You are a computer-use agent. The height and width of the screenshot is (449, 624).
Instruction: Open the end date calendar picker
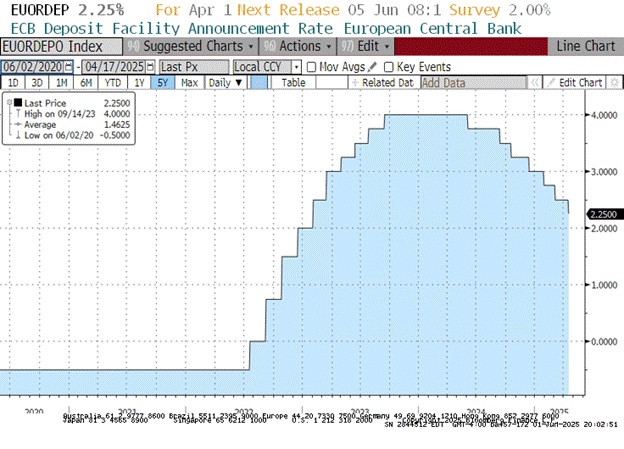[x=150, y=67]
